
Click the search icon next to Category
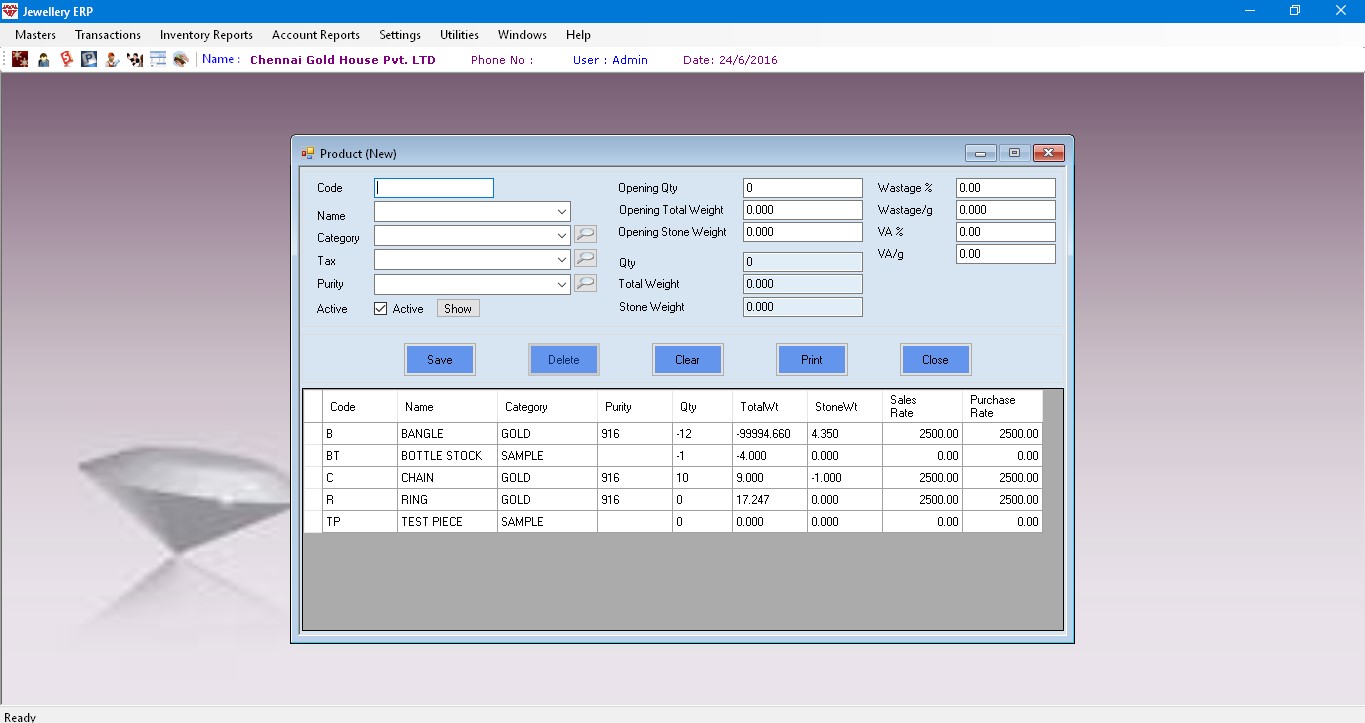tap(586, 236)
